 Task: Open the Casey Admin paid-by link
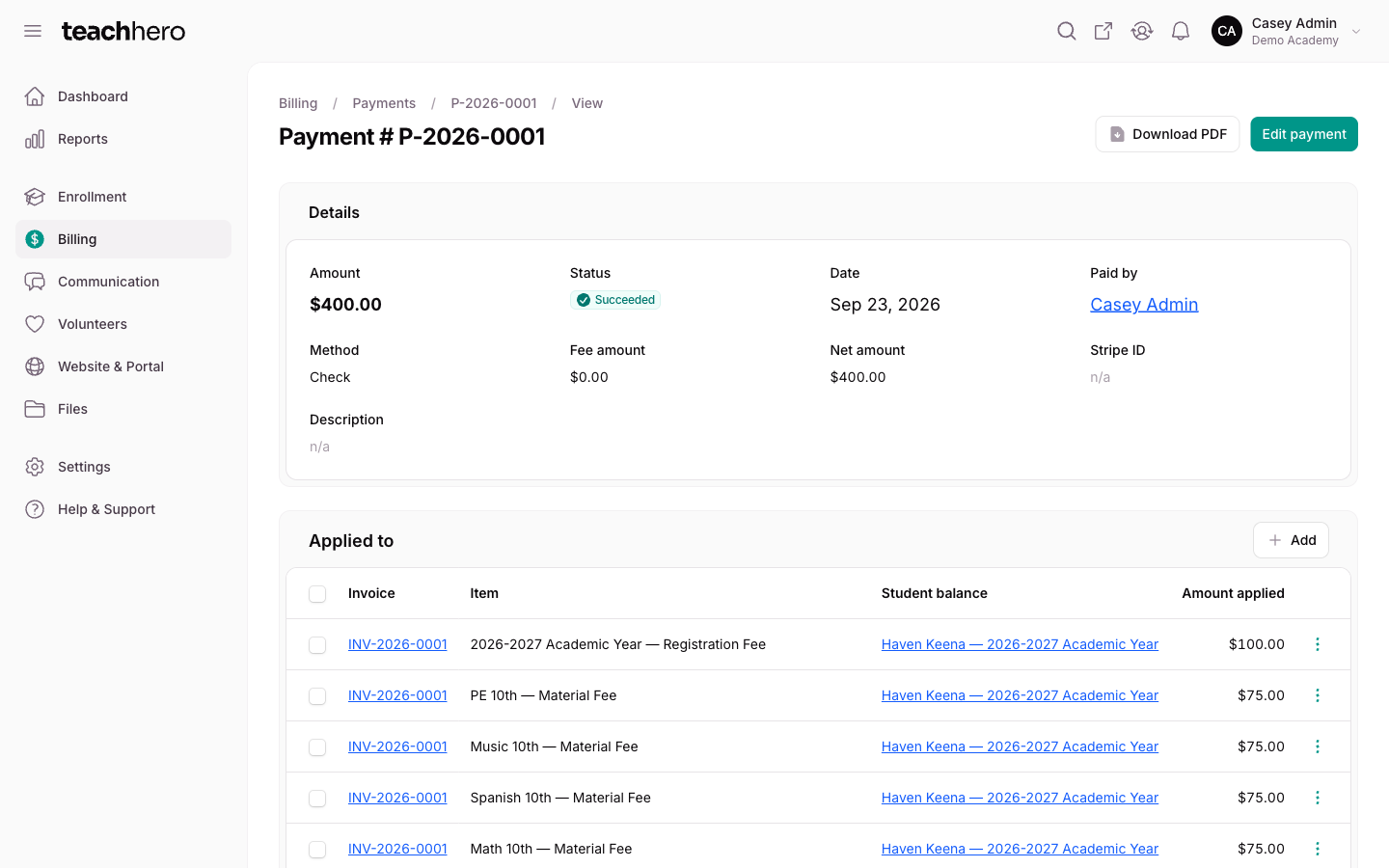tap(1144, 305)
